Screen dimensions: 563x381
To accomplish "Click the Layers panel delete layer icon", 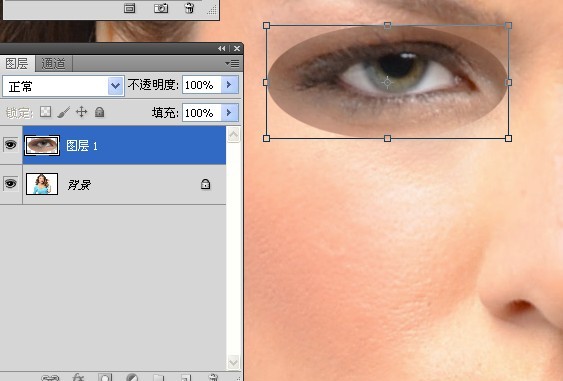I will coord(213,377).
